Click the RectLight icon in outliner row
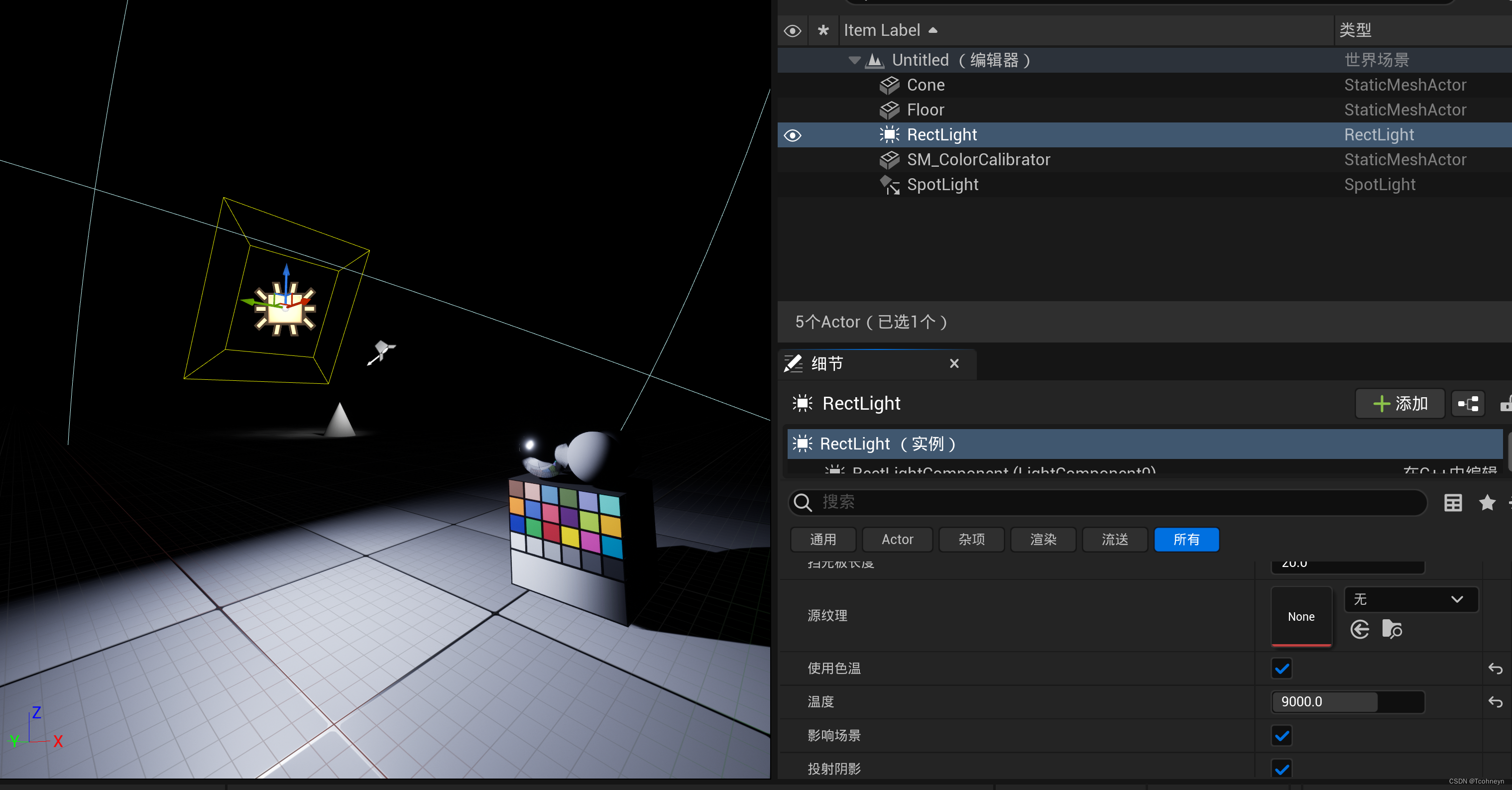The width and height of the screenshot is (1512, 790). pyautogui.click(x=889, y=134)
